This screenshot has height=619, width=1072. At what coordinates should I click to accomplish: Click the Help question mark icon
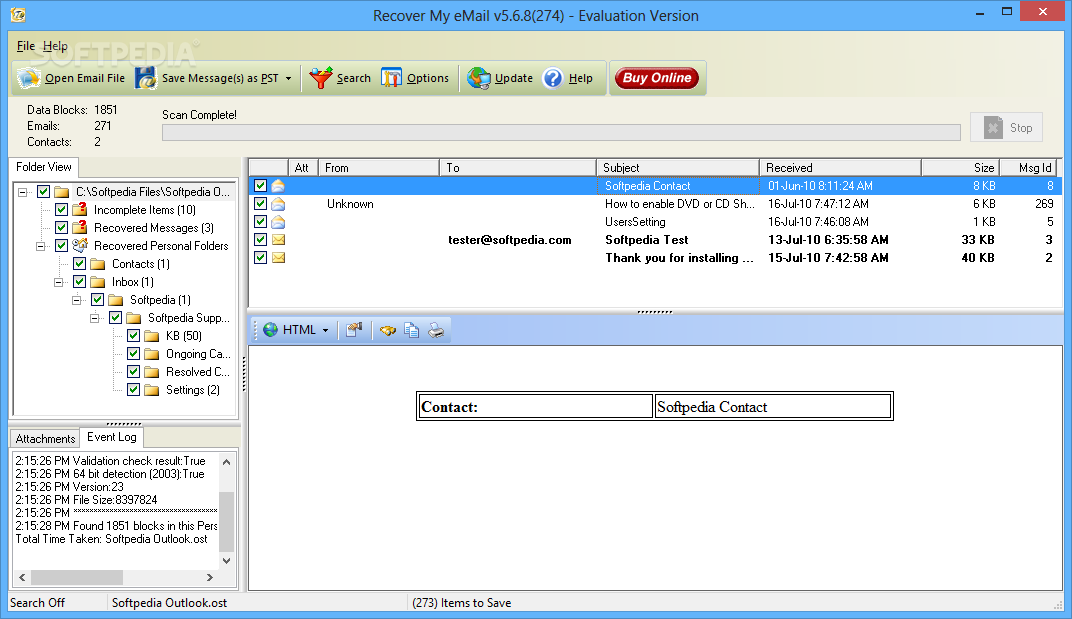tap(552, 78)
